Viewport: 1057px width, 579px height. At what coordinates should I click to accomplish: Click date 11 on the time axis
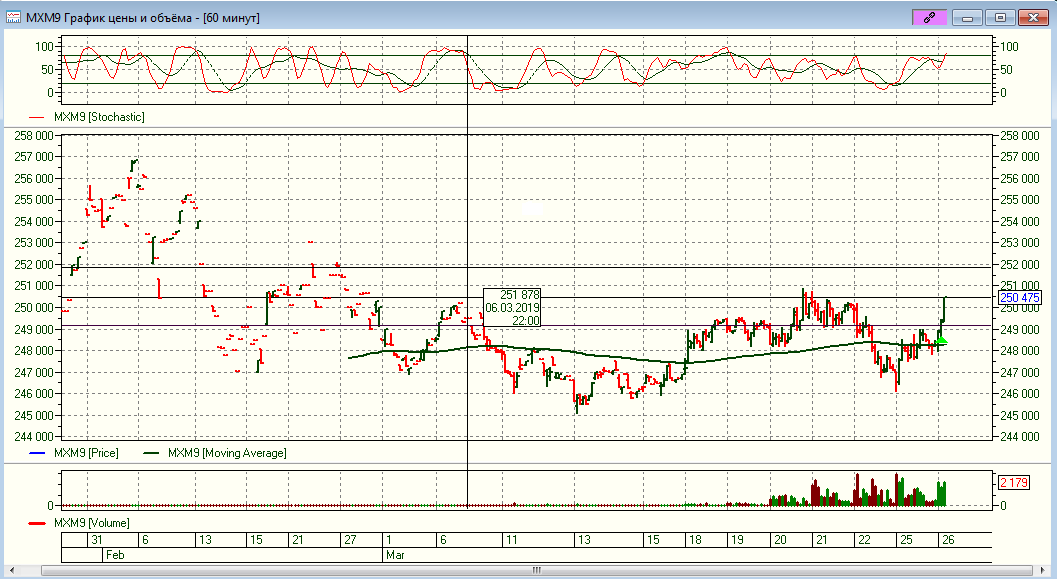click(x=510, y=540)
